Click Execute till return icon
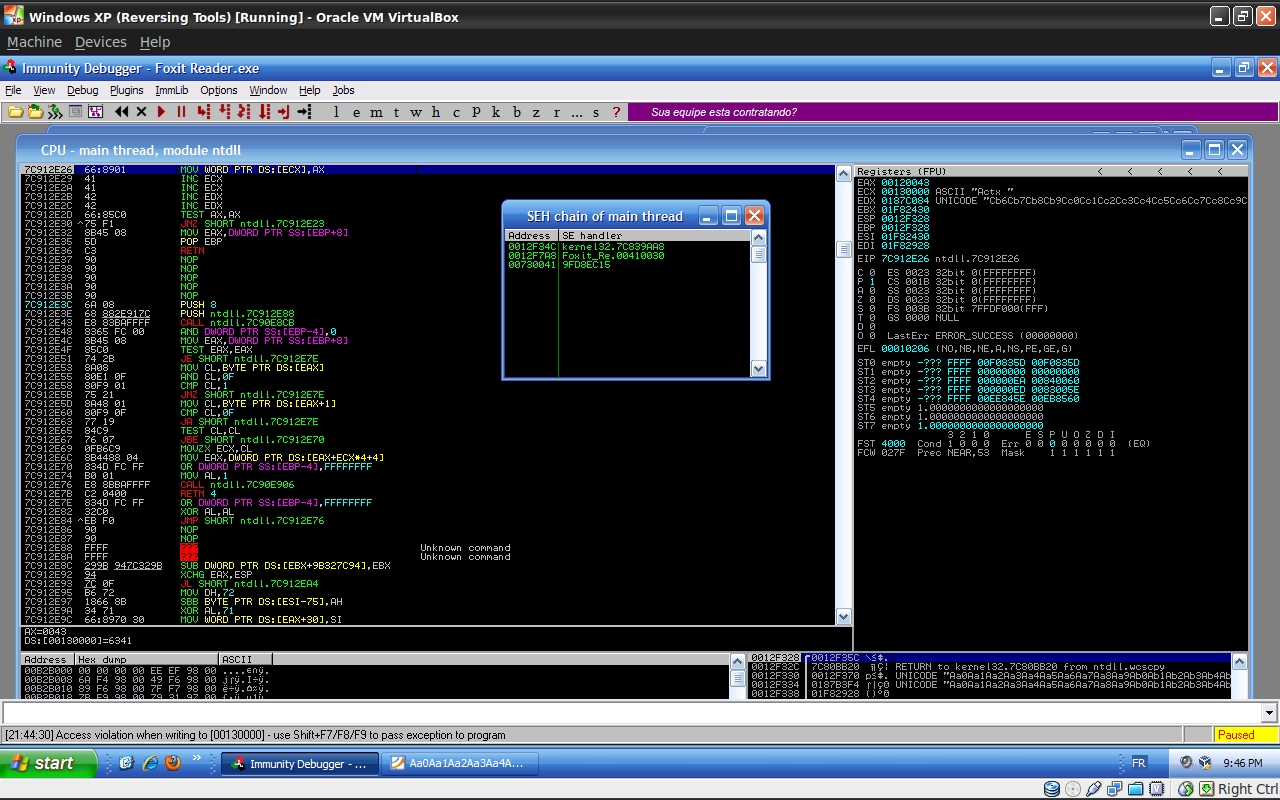The image size is (1280, 800). [x=284, y=111]
